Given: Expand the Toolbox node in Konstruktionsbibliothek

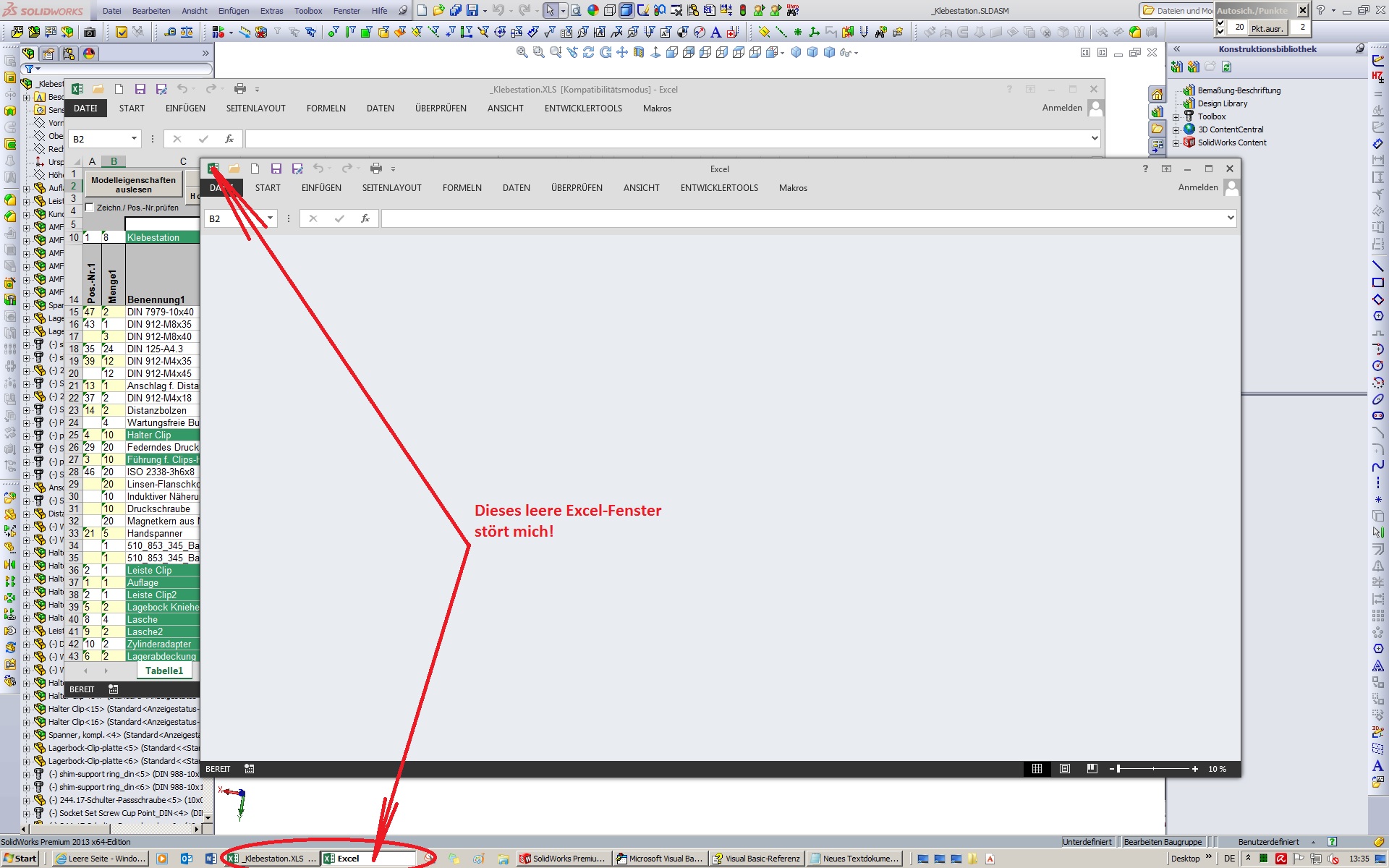Looking at the screenshot, I should pos(1177,116).
